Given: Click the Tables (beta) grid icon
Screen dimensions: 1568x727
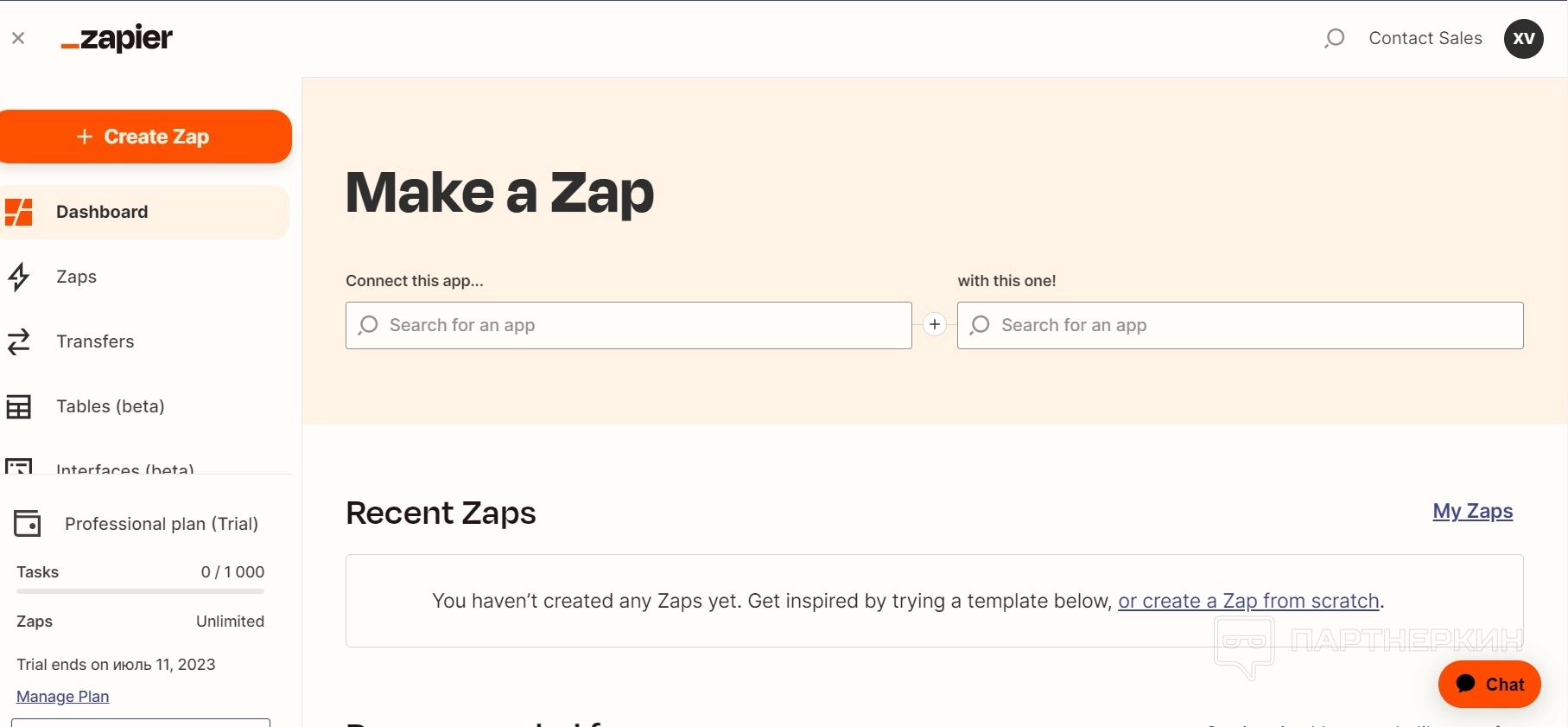Looking at the screenshot, I should (19, 406).
